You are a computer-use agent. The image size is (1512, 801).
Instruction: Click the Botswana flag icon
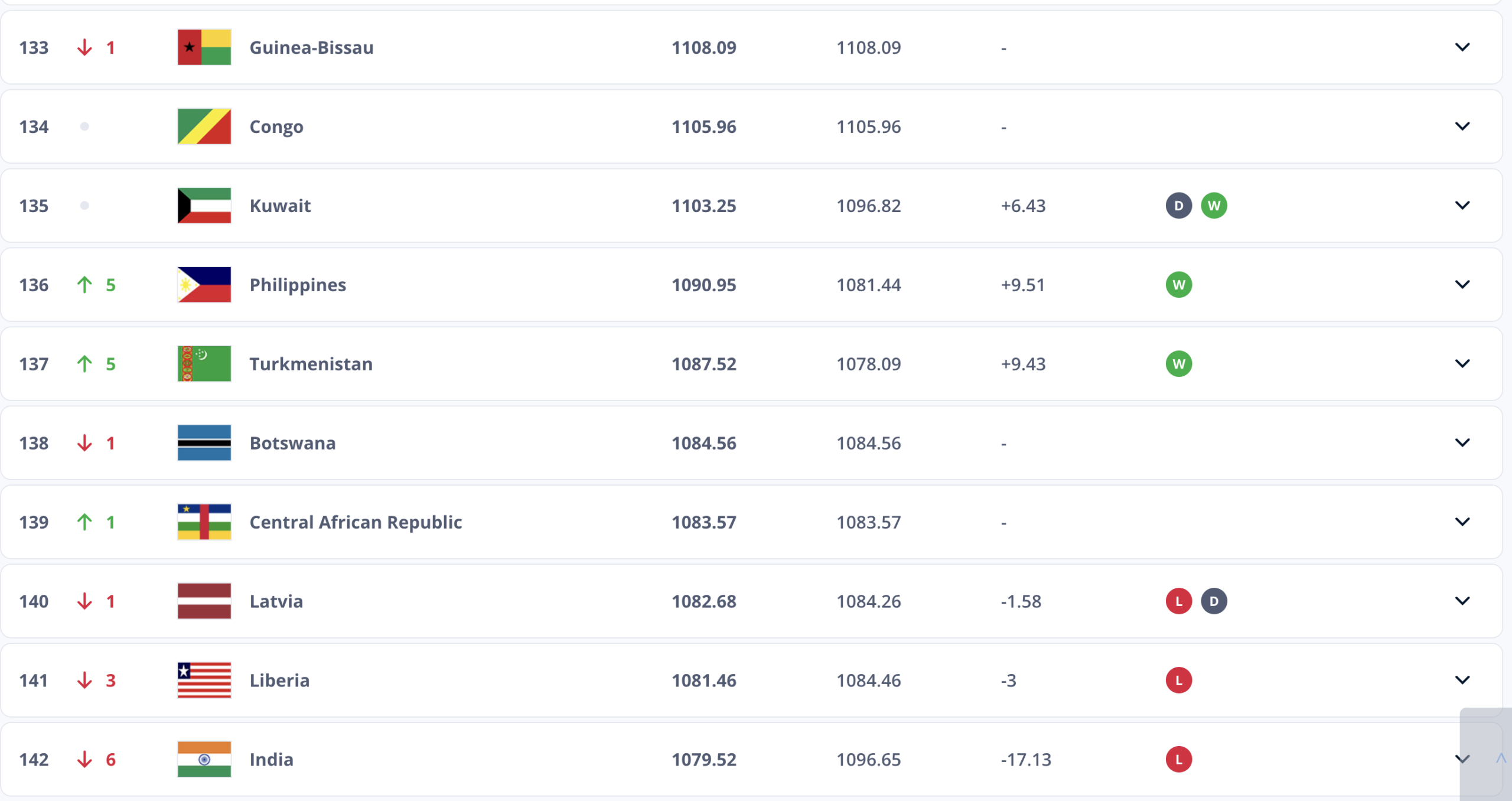click(x=204, y=443)
